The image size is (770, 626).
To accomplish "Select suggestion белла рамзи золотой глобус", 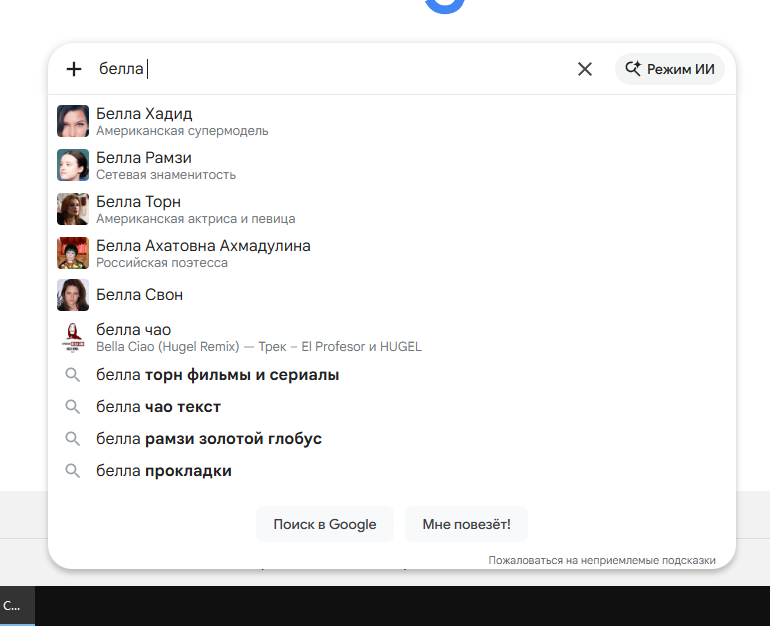I will pos(392,439).
